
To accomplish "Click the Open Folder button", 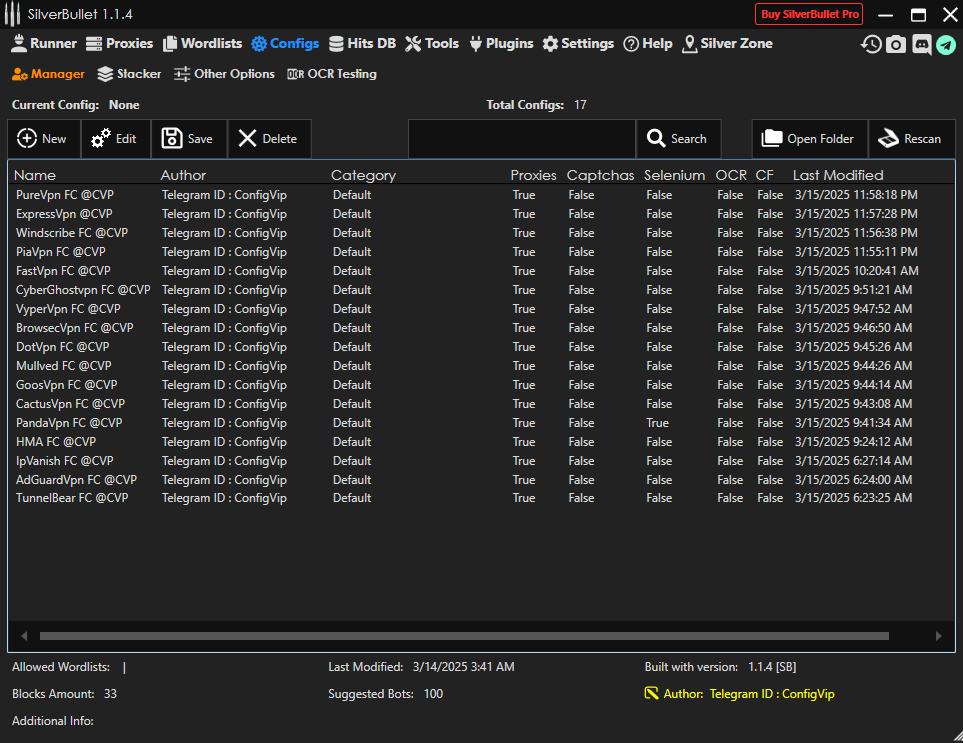I will coord(808,139).
